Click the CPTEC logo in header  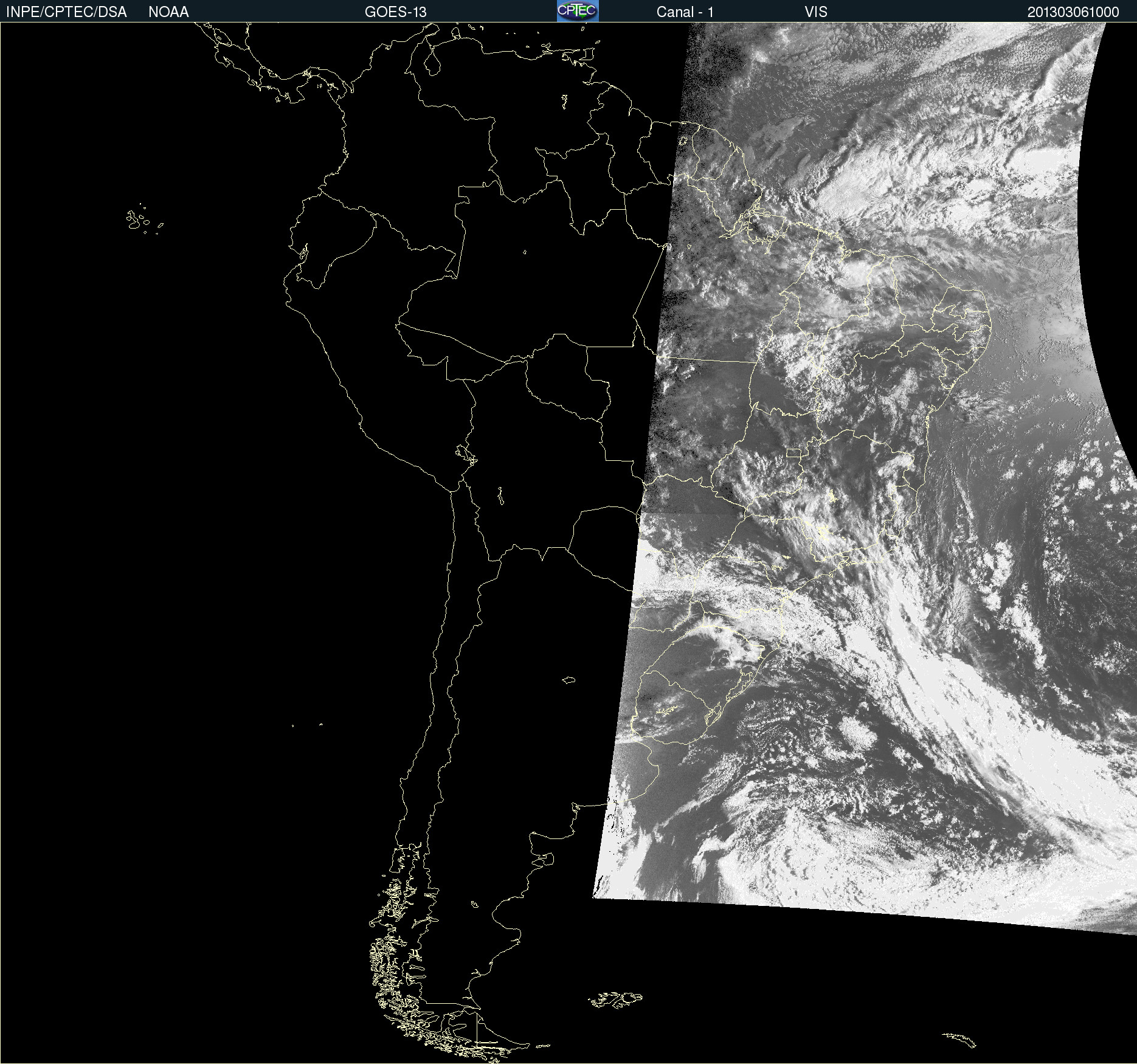(578, 11)
